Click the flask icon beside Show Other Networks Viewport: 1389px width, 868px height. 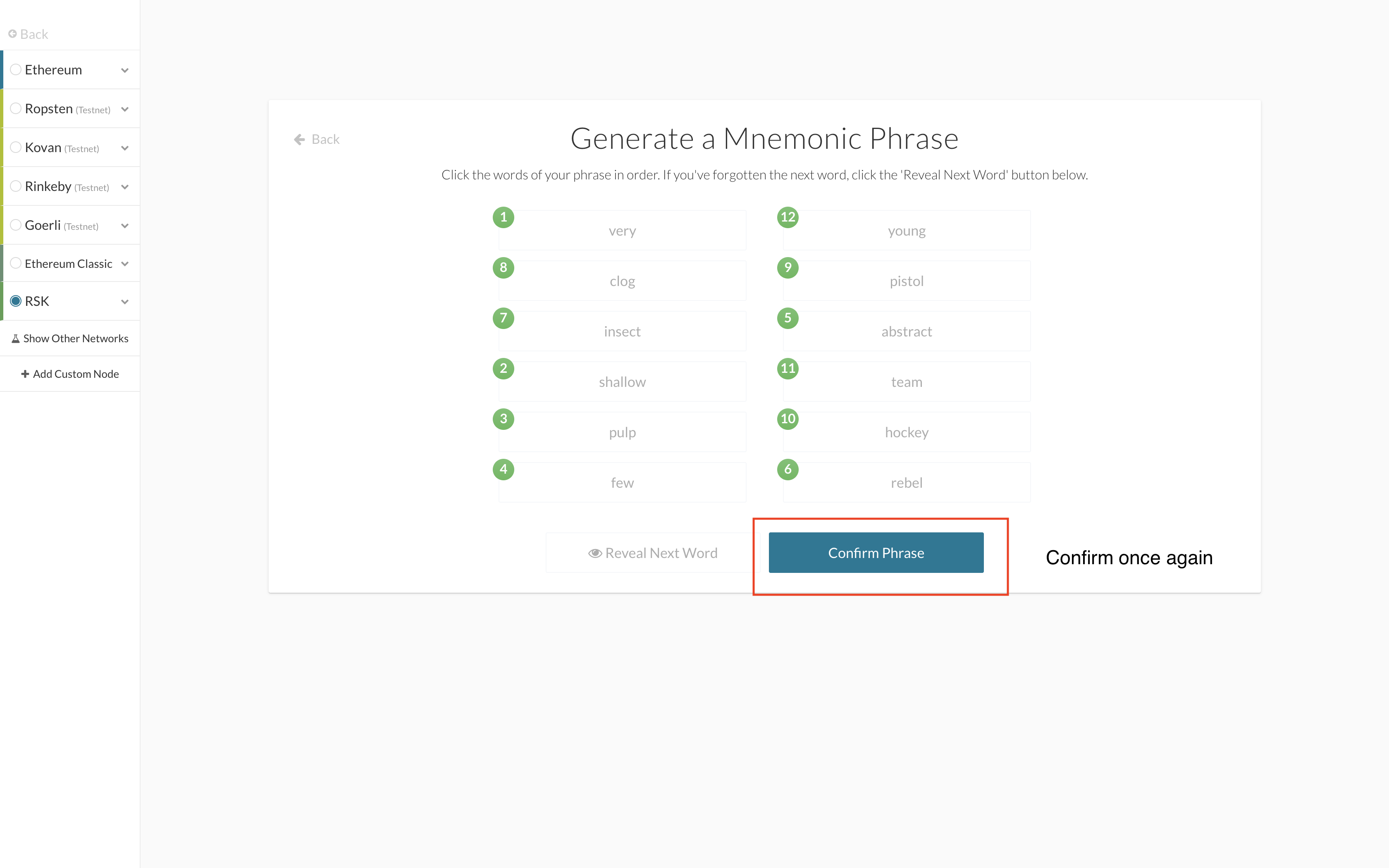[16, 339]
